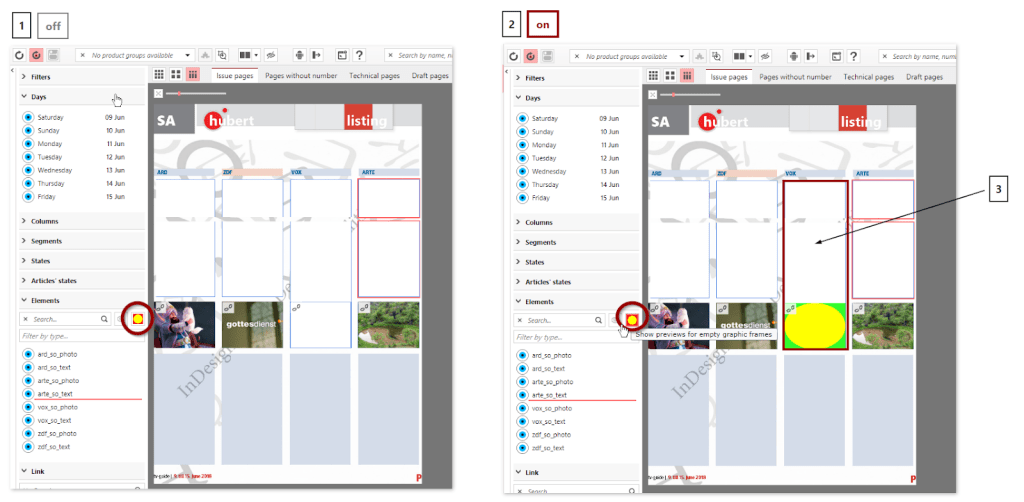Reset zoom X button in right preview

652,95
